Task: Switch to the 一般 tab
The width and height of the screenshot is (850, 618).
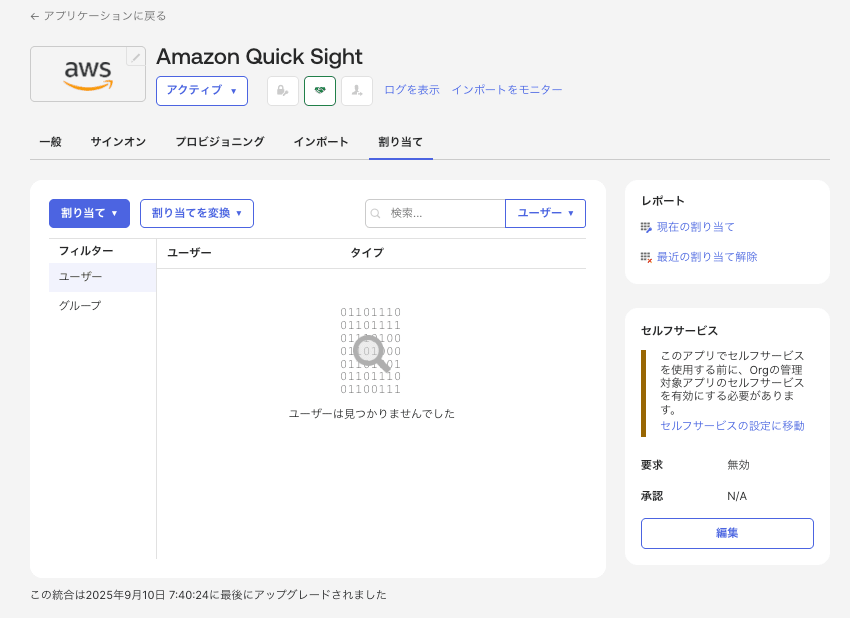Action: [x=50, y=142]
